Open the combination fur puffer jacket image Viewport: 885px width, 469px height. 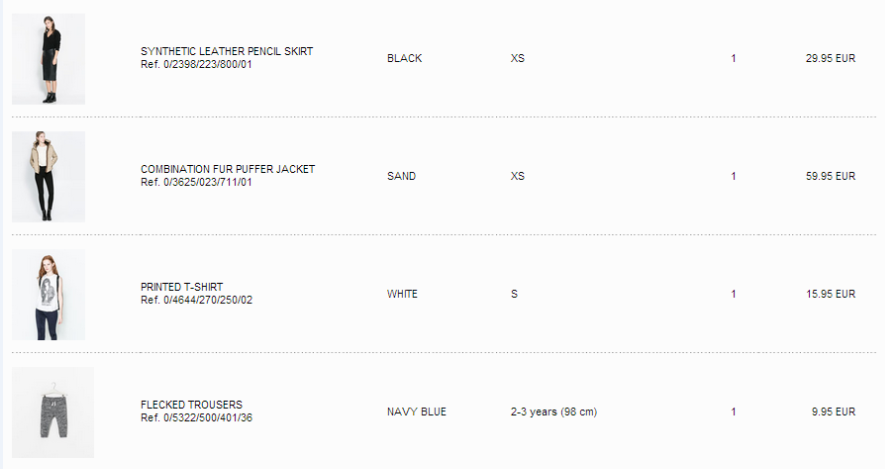pyautogui.click(x=48, y=177)
